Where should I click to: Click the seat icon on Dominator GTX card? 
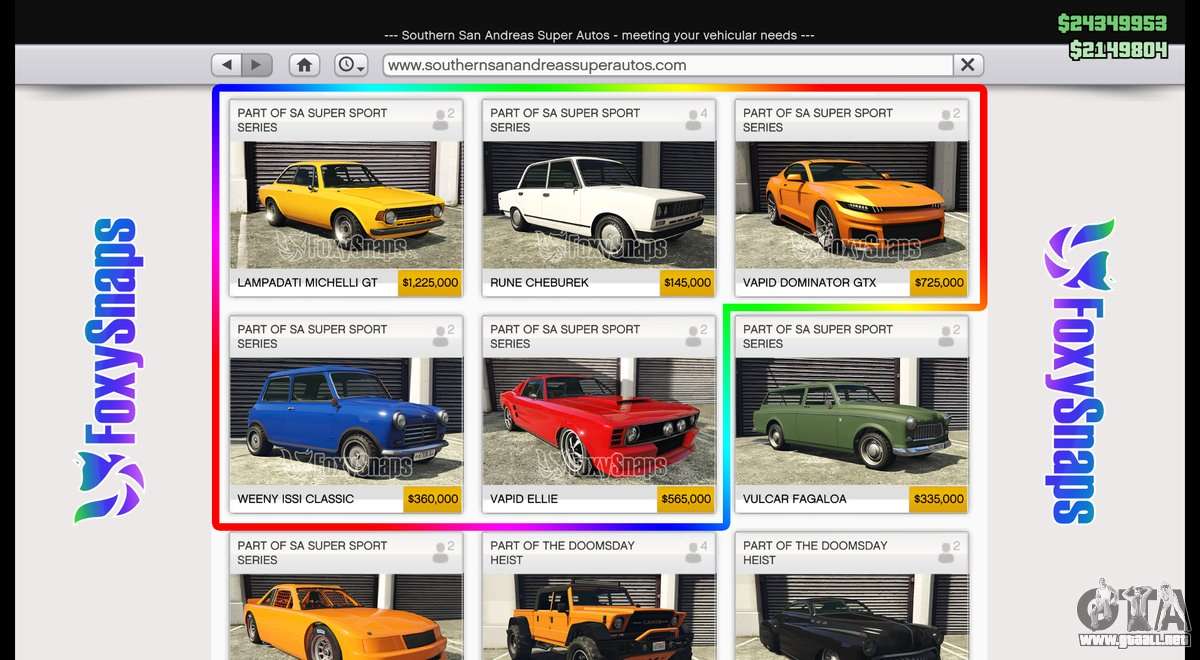pyautogui.click(x=949, y=120)
